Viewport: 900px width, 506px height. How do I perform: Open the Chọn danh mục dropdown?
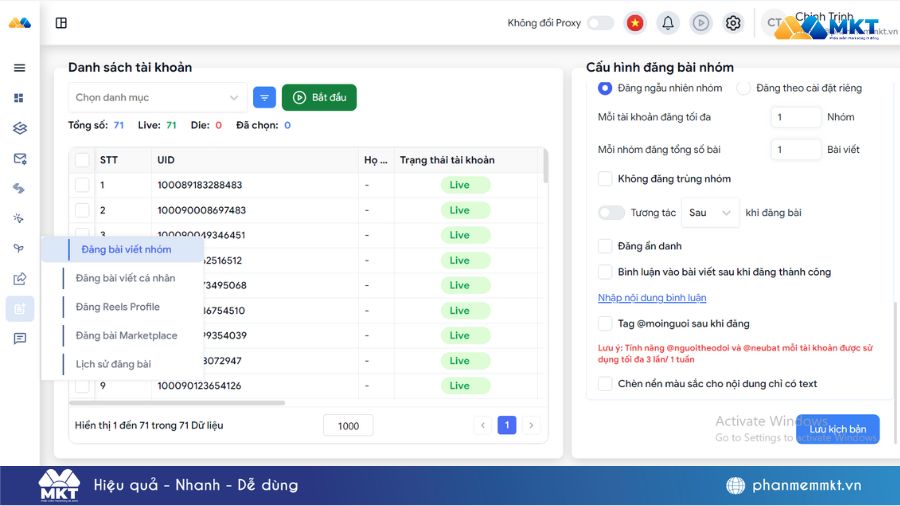[x=157, y=98]
